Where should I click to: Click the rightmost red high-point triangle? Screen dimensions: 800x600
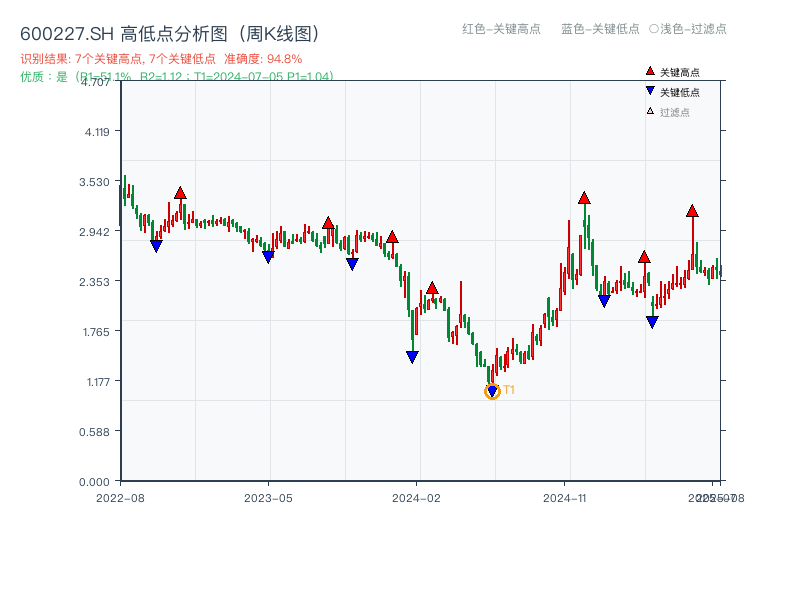tap(692, 211)
